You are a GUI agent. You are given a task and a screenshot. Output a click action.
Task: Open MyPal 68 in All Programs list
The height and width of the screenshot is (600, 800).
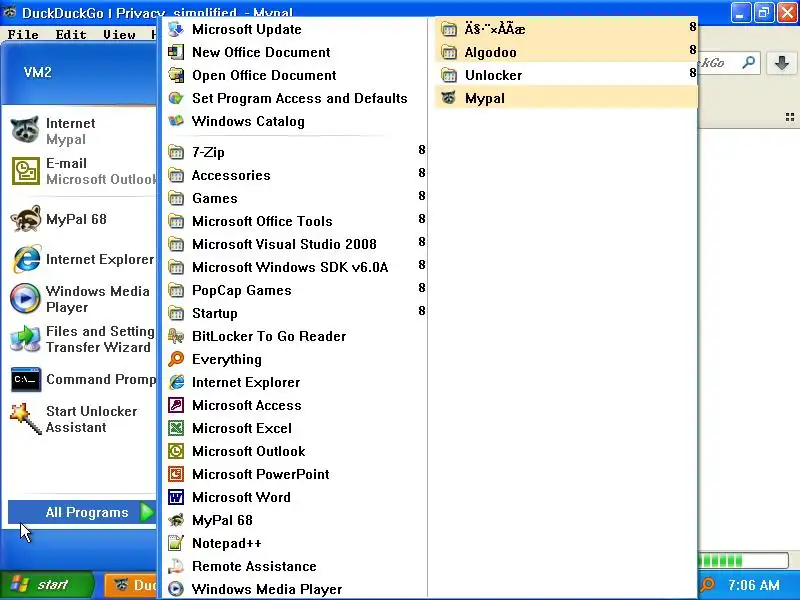(293, 520)
